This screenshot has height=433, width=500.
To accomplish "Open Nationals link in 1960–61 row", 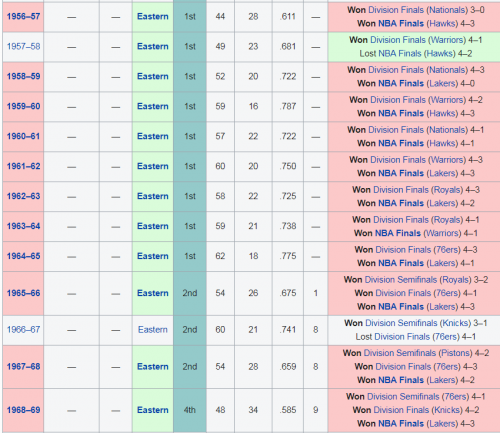I will (448, 130).
